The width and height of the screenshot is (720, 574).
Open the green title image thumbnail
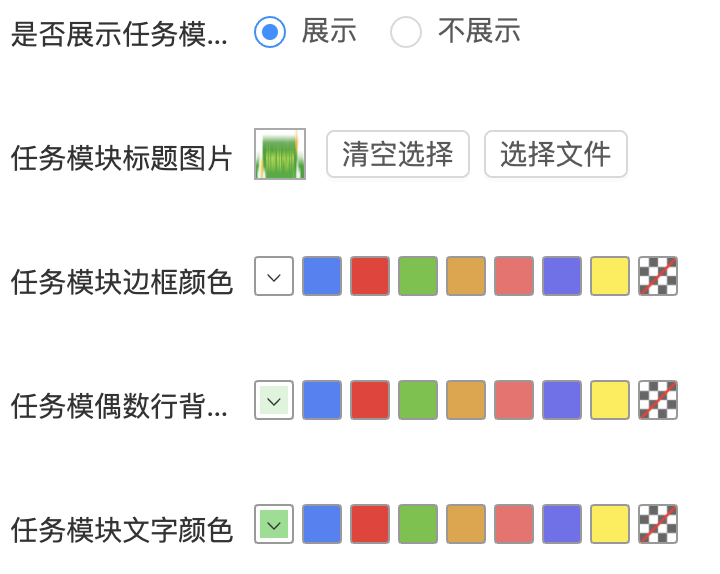(280, 154)
